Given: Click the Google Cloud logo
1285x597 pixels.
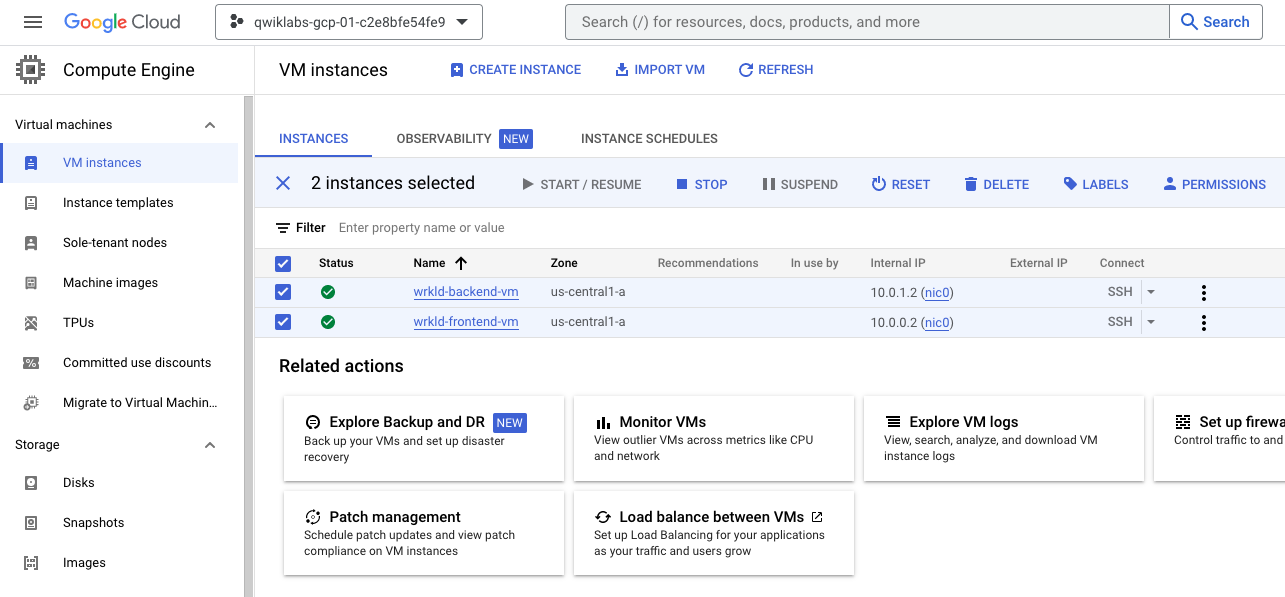Looking at the screenshot, I should point(122,22).
